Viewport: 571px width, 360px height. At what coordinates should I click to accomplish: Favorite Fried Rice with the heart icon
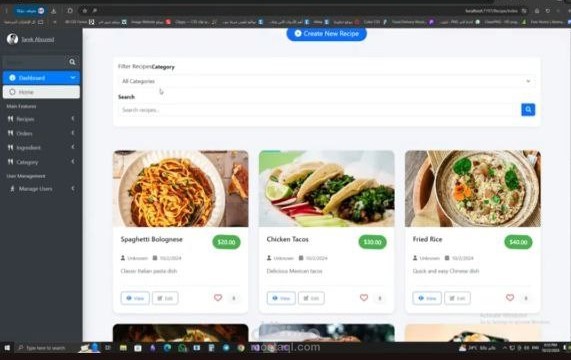pos(510,298)
